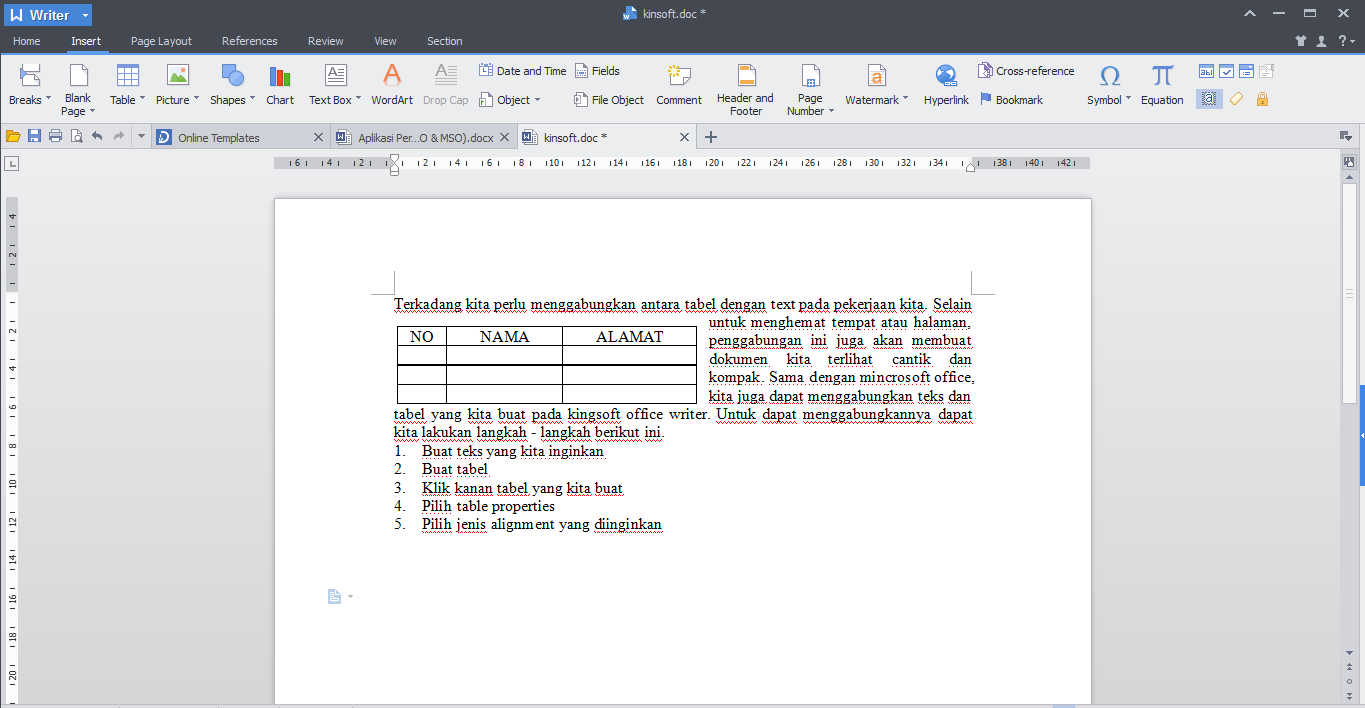Screen dimensions: 1365x708
Task: Open a new document tab with plus button
Action: [x=710, y=136]
